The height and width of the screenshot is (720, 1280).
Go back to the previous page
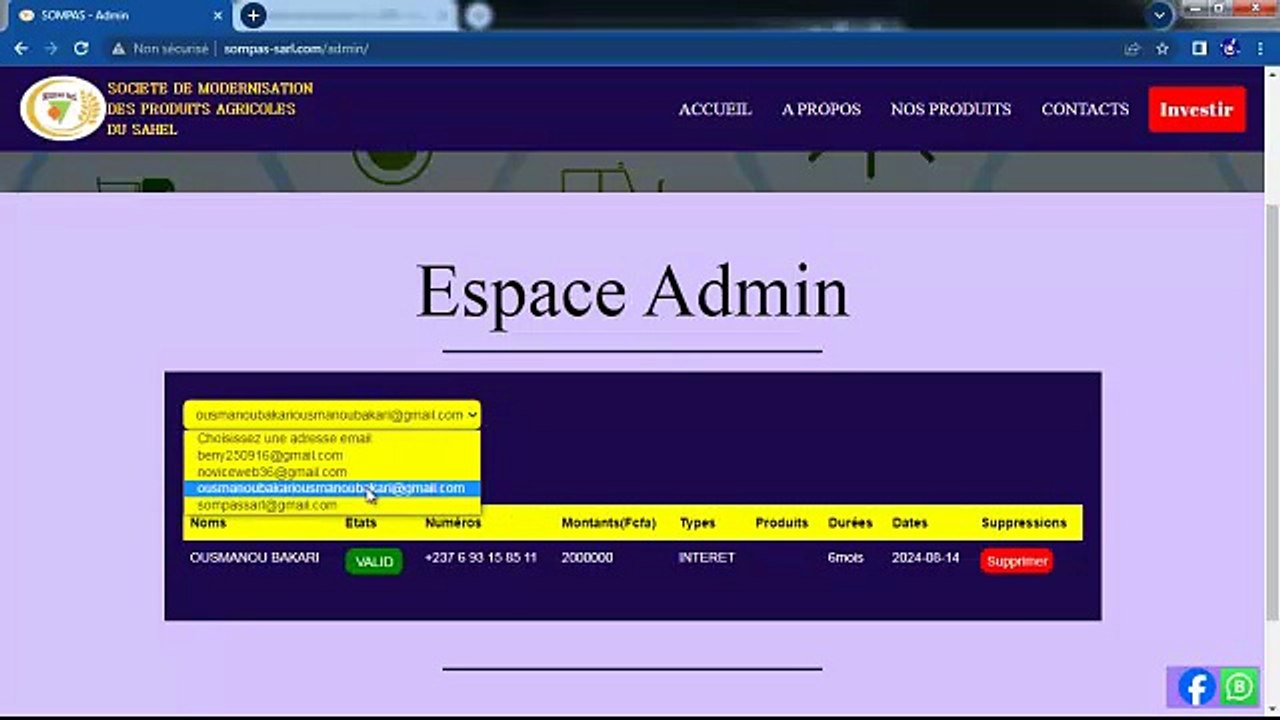(21, 48)
